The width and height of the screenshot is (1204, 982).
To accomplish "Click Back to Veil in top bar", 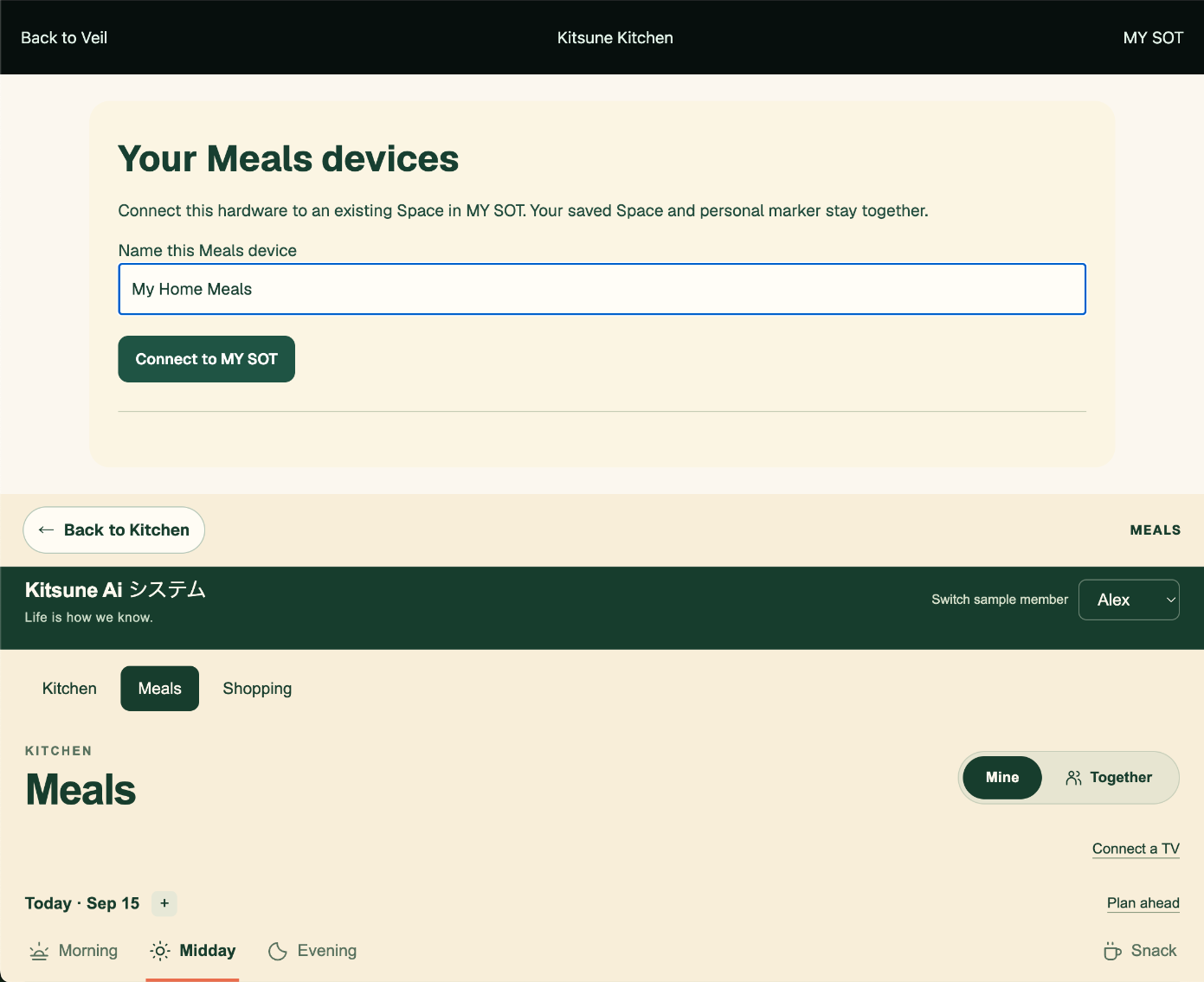I will pyautogui.click(x=64, y=37).
